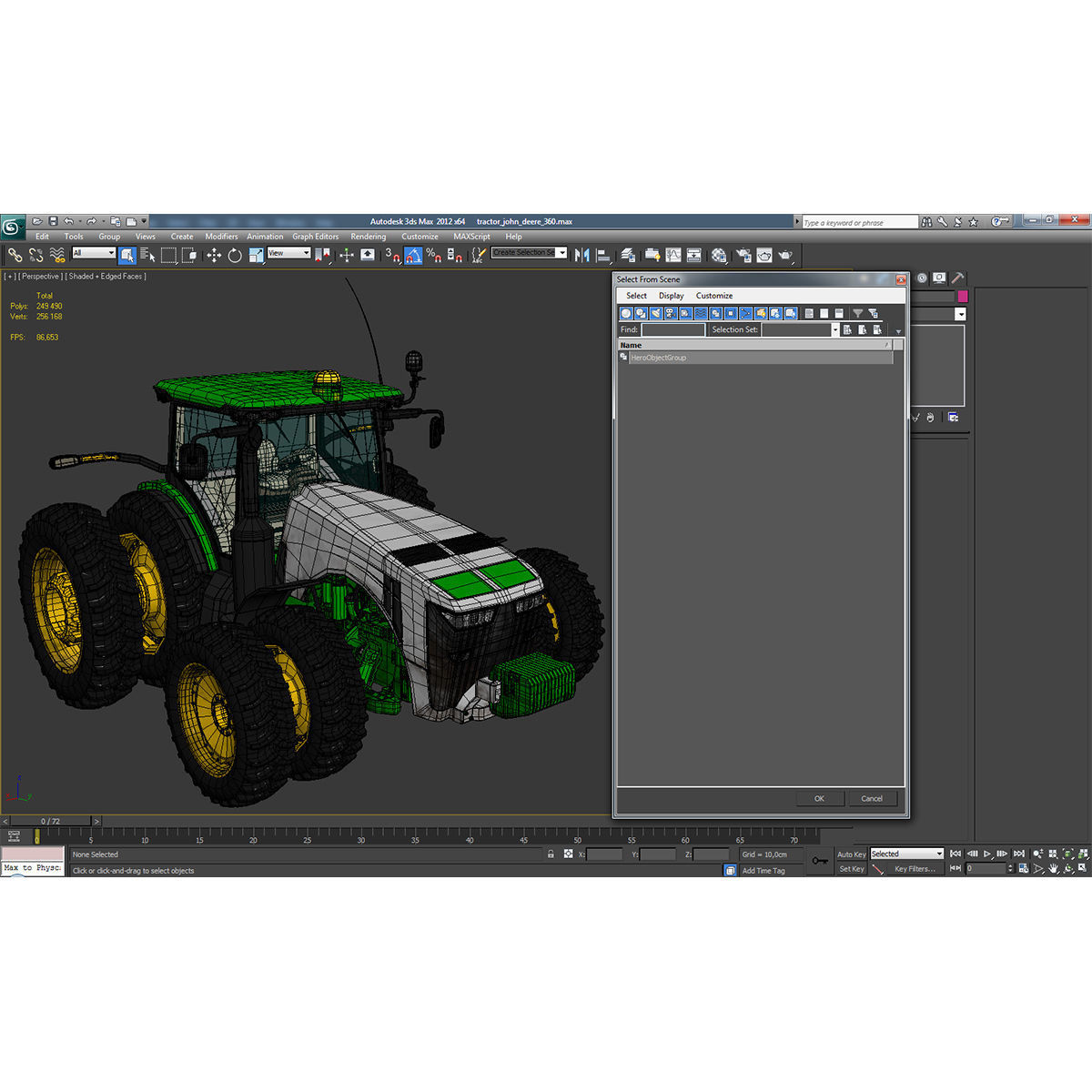
Task: Expand the search field arrow in title bar
Action: [798, 222]
